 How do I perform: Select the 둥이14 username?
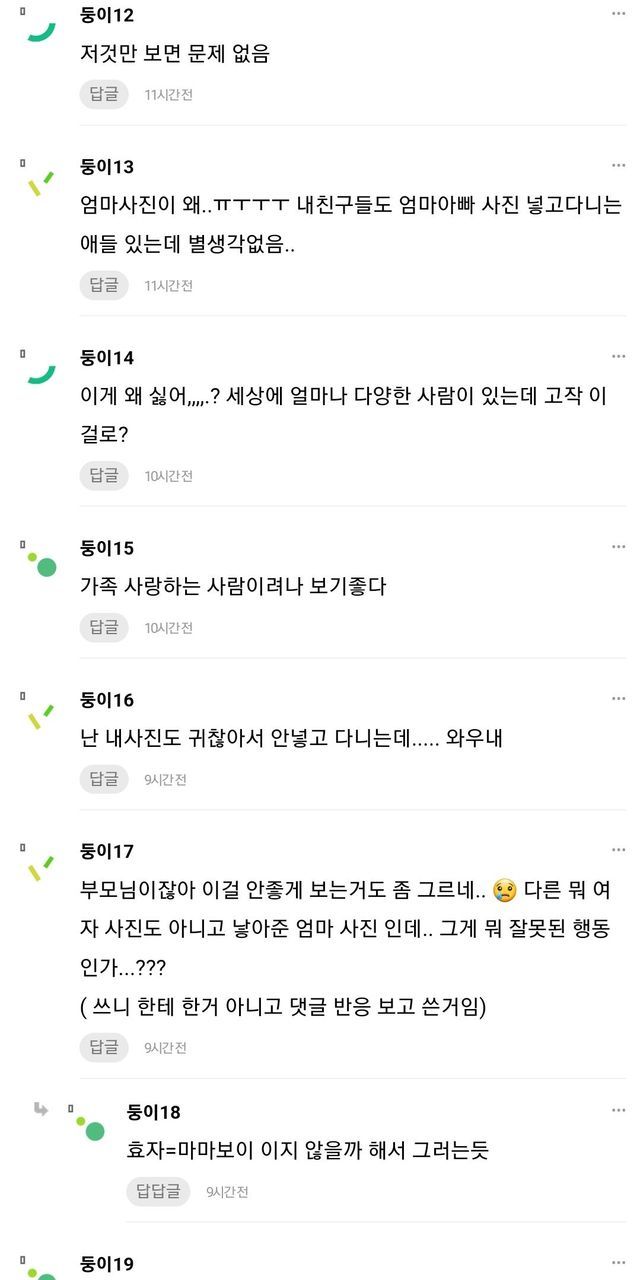pyautogui.click(x=107, y=358)
